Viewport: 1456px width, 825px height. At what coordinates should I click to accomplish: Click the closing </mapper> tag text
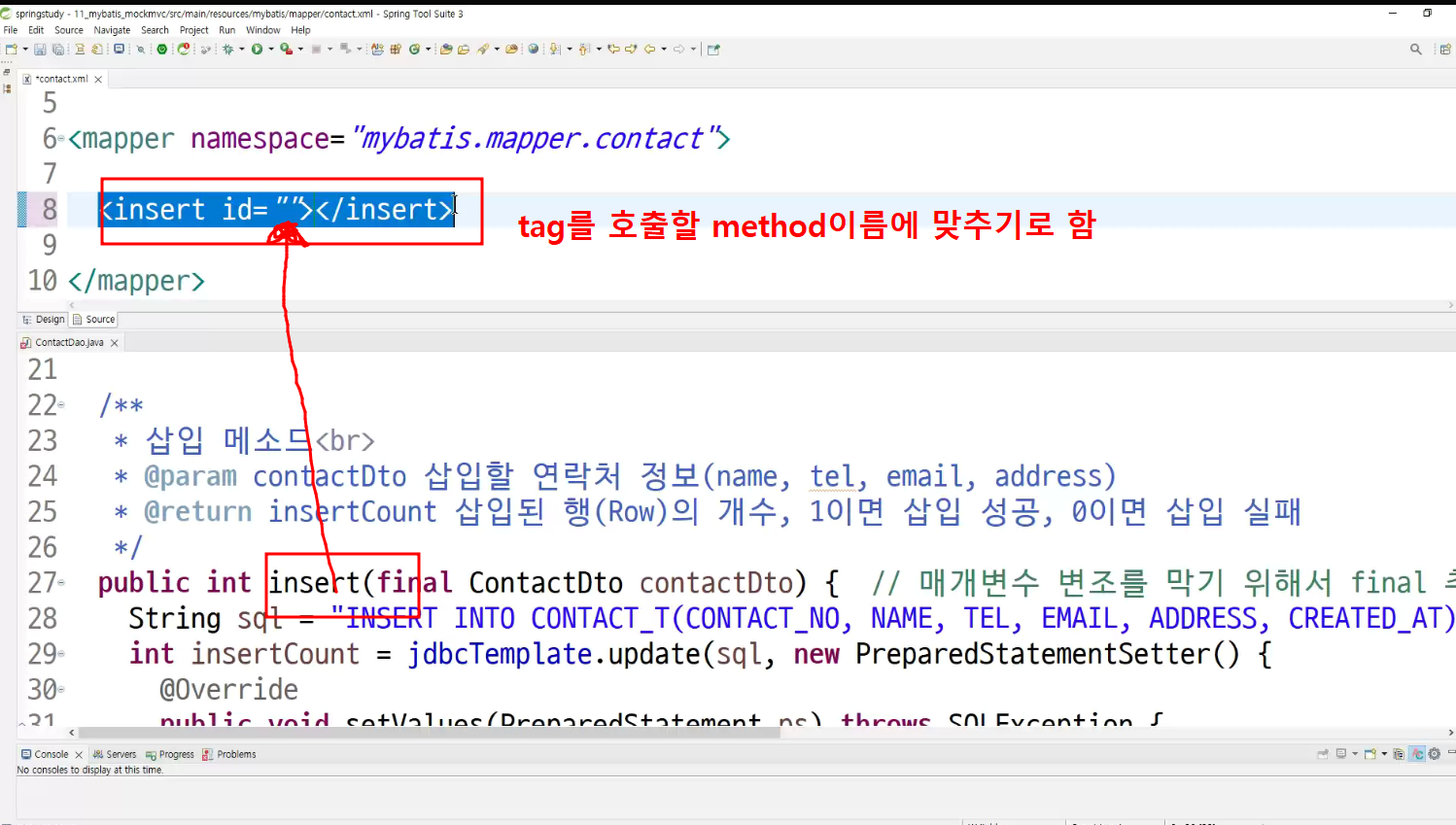(136, 281)
